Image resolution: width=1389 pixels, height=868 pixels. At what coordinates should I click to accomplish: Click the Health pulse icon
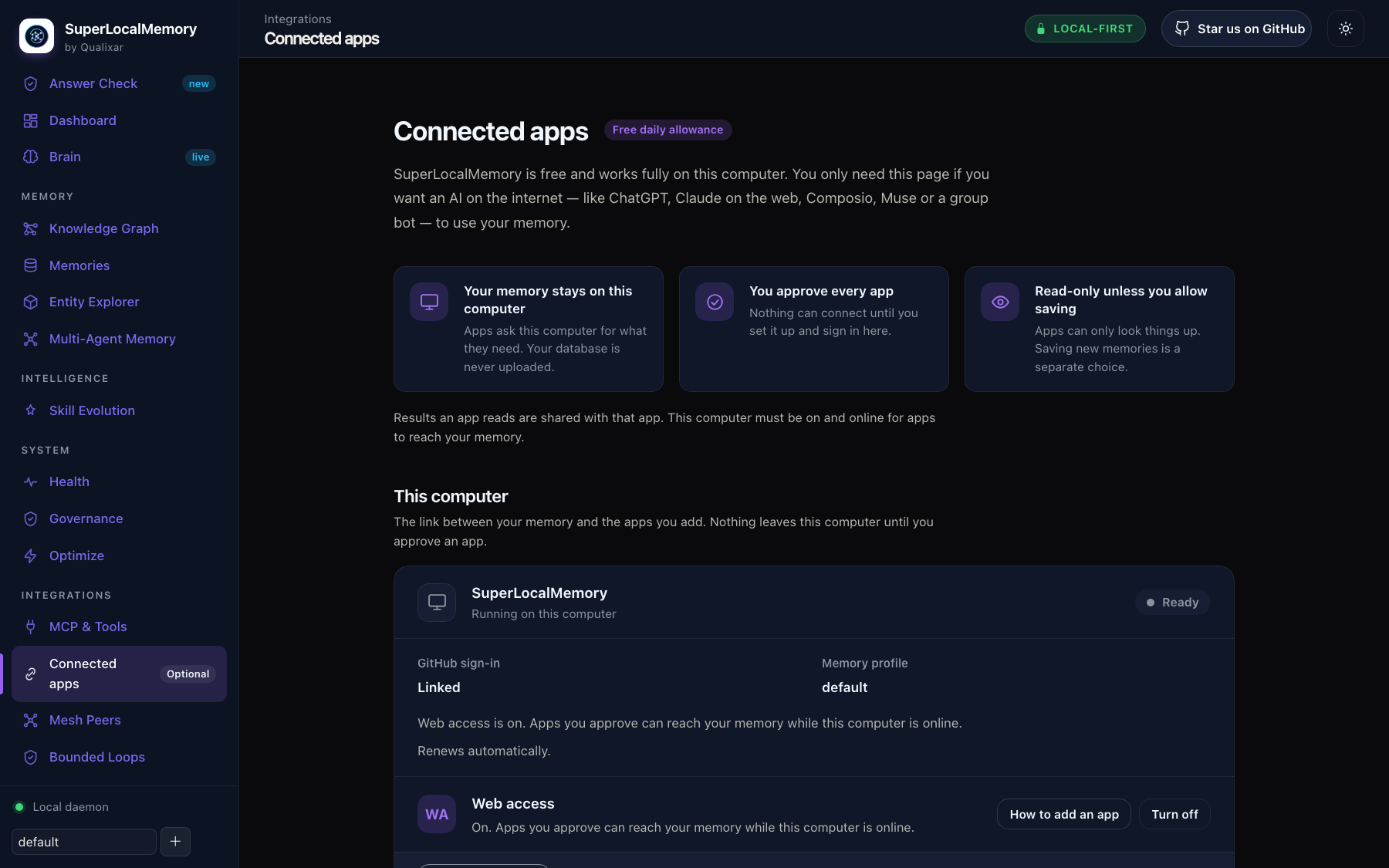pos(31,481)
